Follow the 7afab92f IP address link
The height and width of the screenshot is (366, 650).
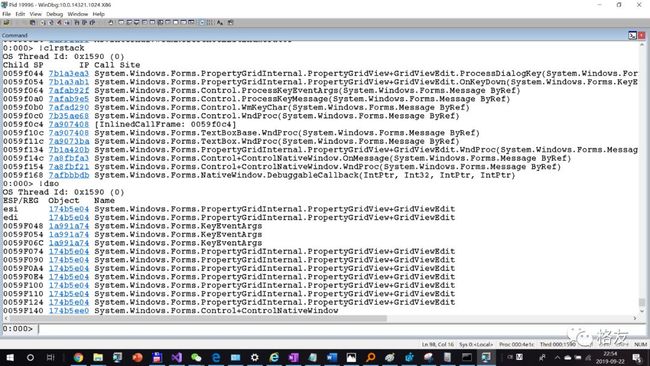click(x=69, y=90)
